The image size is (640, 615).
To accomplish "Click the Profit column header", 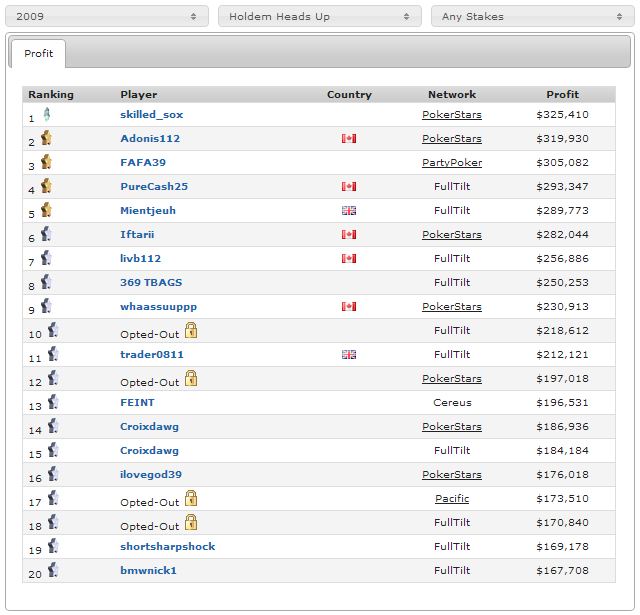I will [x=562, y=95].
